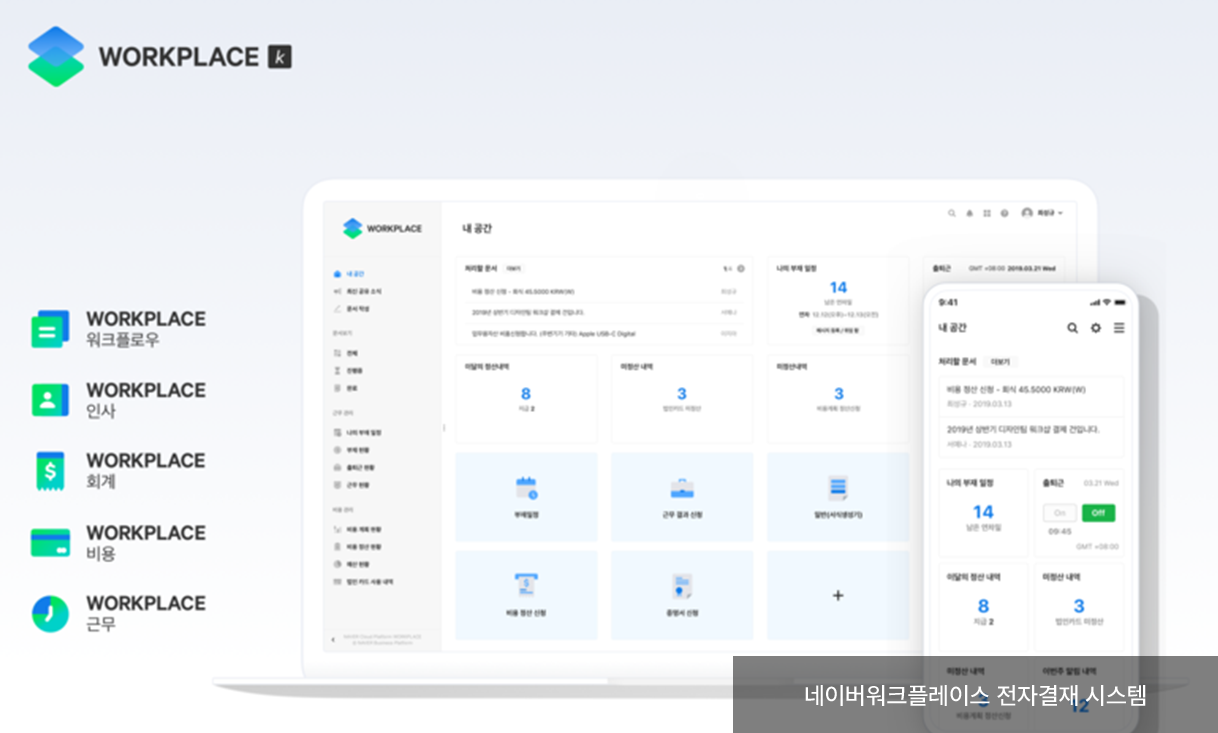This screenshot has height=733, width=1218.
Task: Select 예산 현황 in the laptop sidebar
Action: coord(352,564)
